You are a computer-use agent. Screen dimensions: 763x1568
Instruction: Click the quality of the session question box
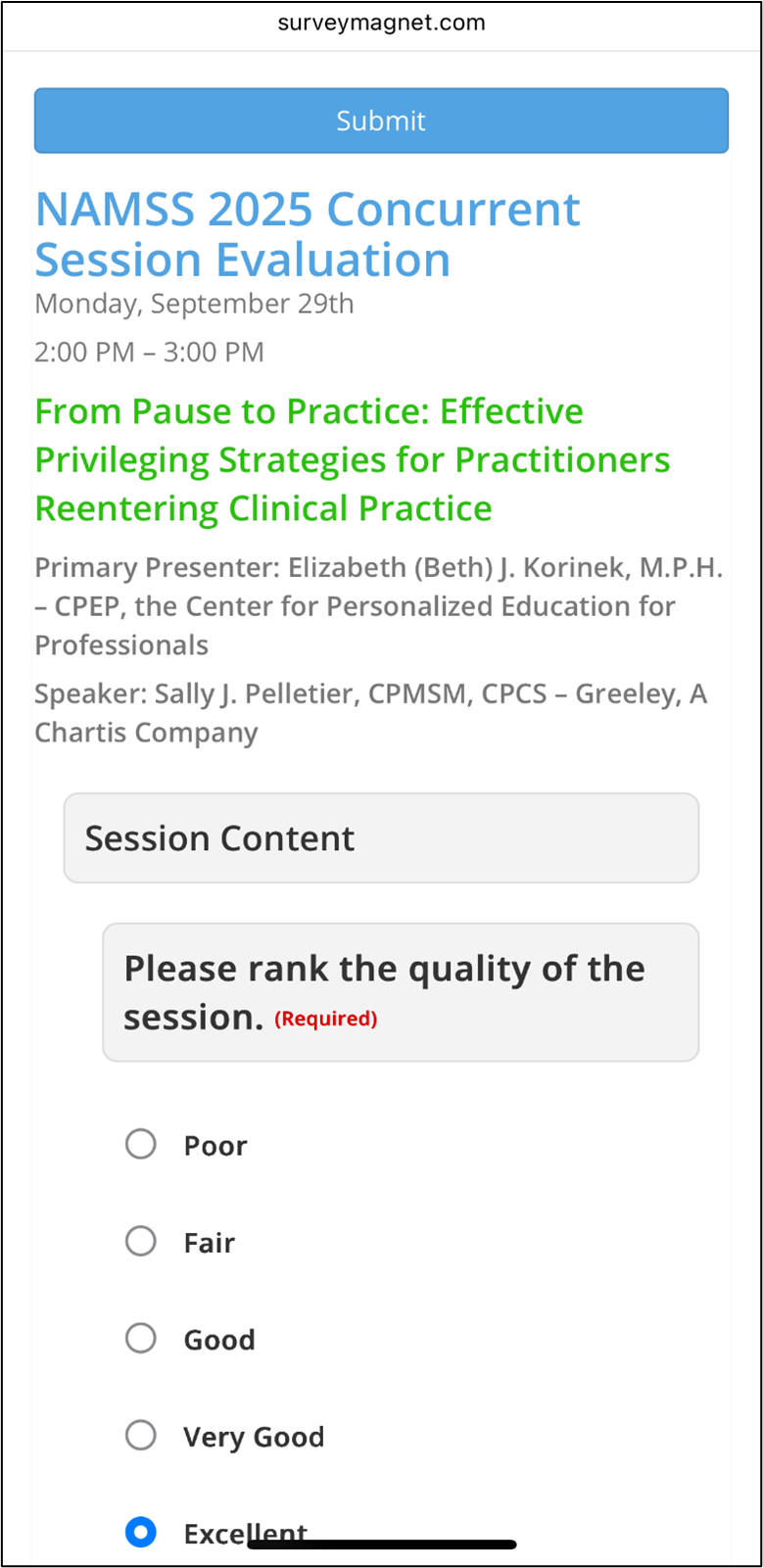(401, 992)
